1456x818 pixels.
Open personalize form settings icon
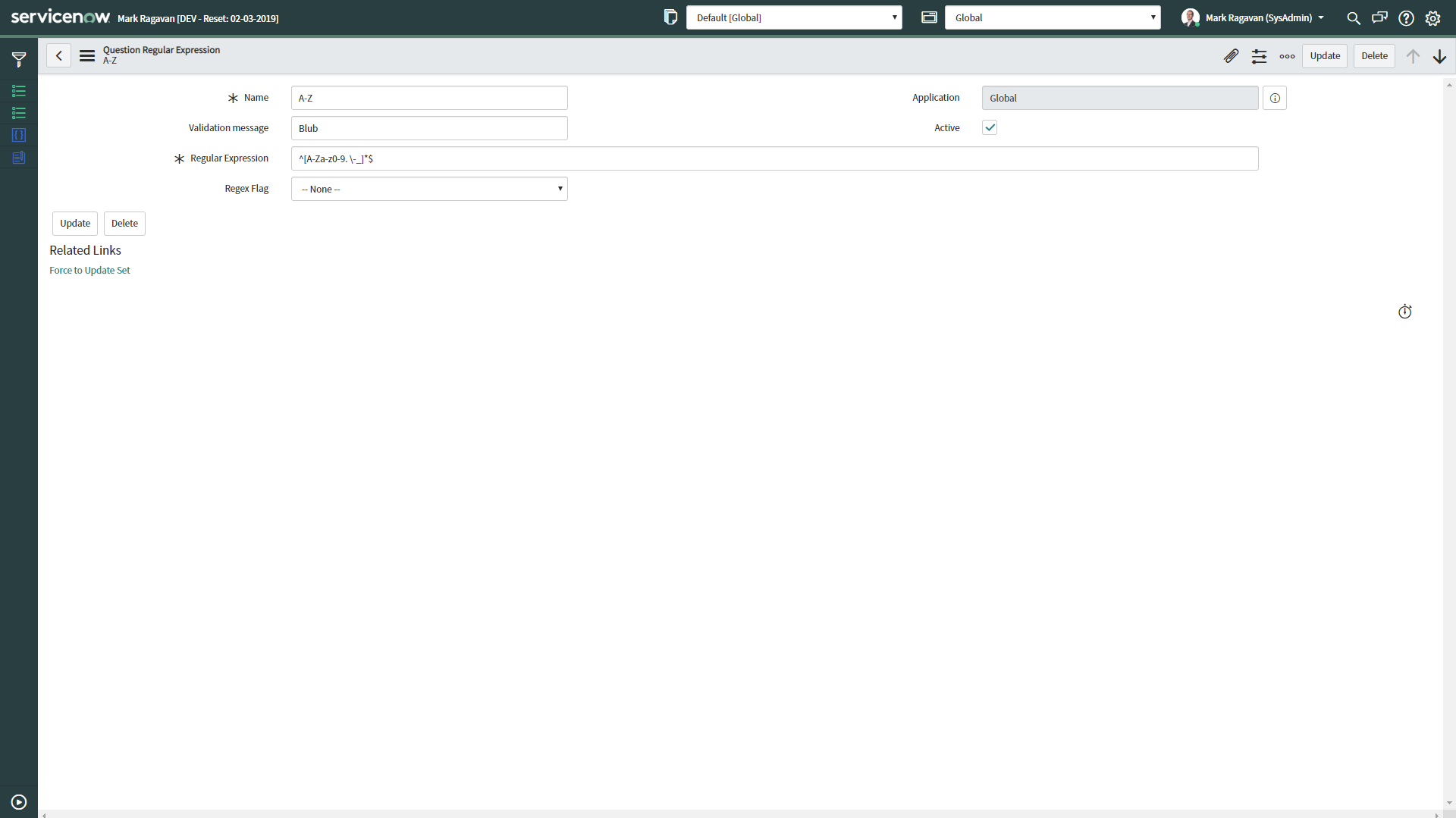coord(1259,55)
